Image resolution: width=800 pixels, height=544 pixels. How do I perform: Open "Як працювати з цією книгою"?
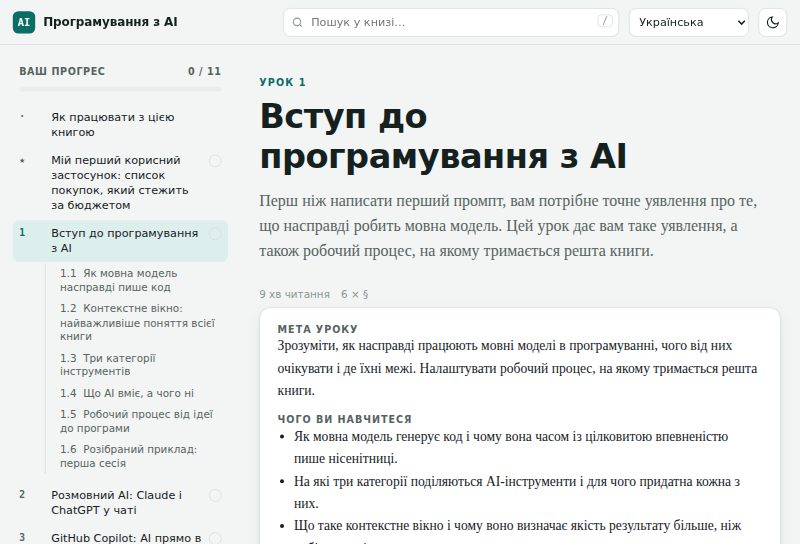120,125
